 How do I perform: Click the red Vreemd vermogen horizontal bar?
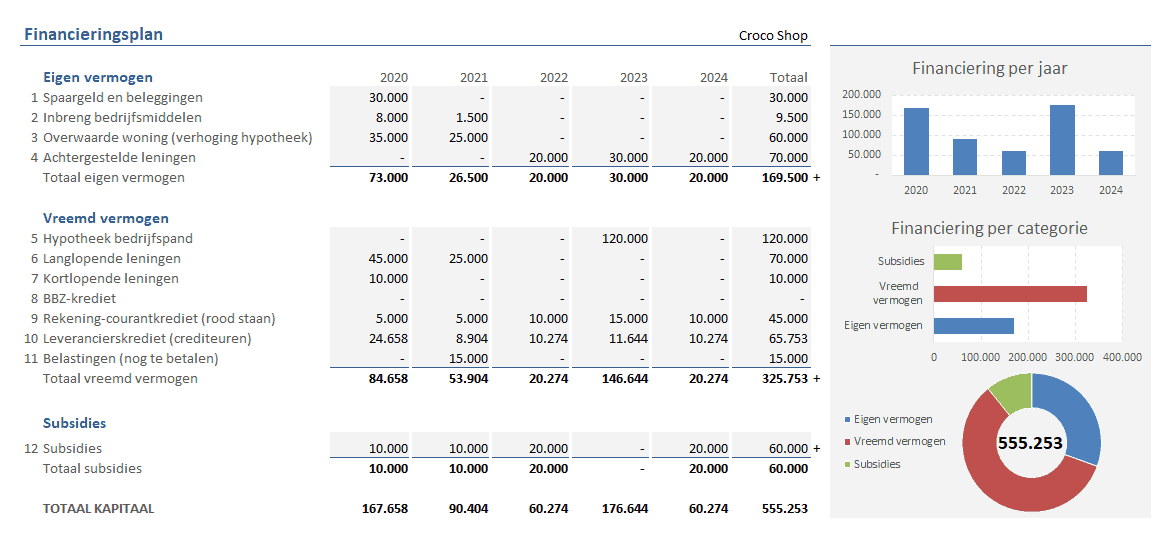coord(1010,293)
